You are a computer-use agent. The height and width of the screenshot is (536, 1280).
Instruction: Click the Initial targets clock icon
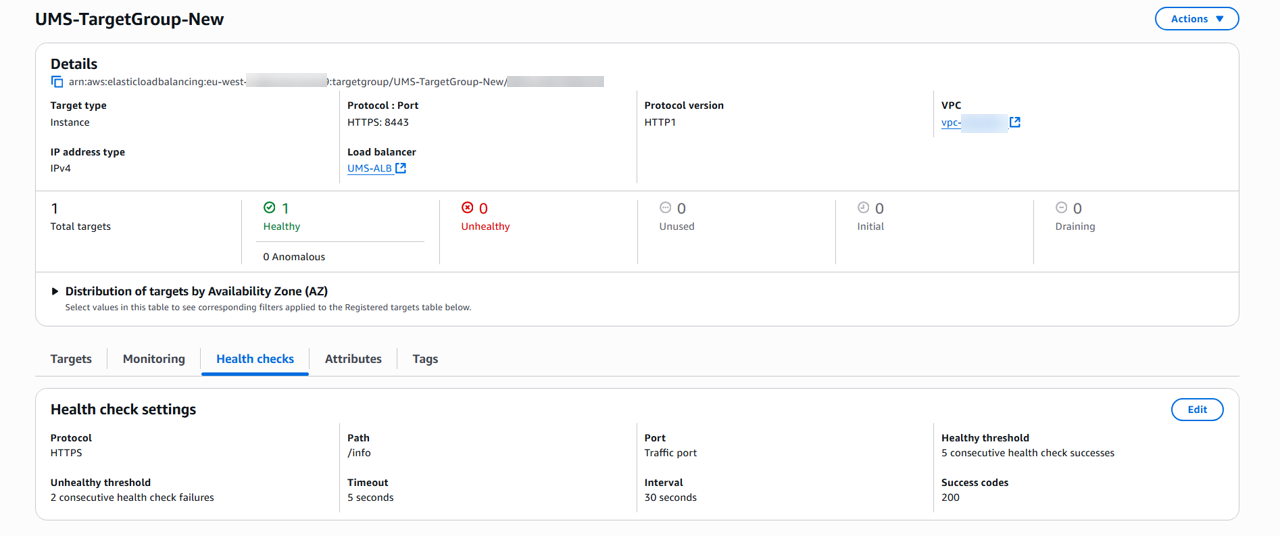(863, 208)
